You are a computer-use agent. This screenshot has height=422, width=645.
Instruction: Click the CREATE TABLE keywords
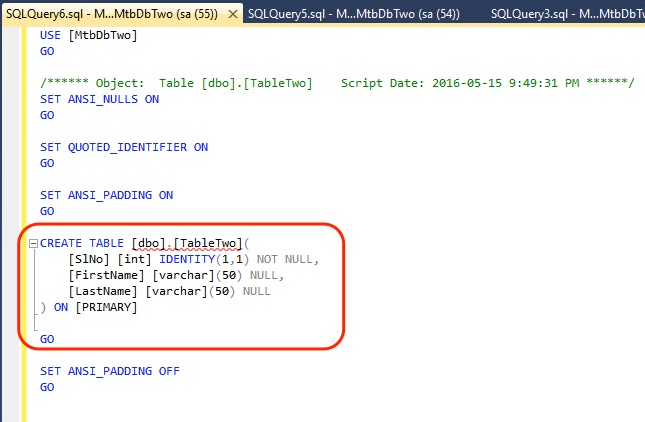point(82,243)
